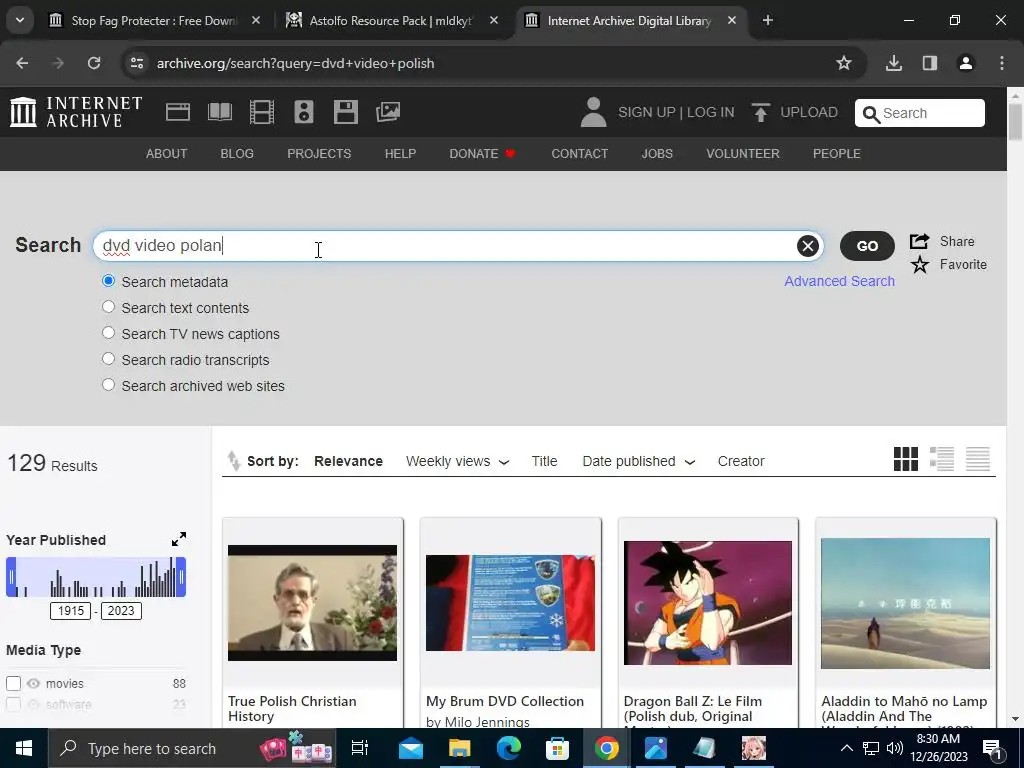The width and height of the screenshot is (1024, 768).
Task: Bookmark this page with star icon
Action: [844, 63]
